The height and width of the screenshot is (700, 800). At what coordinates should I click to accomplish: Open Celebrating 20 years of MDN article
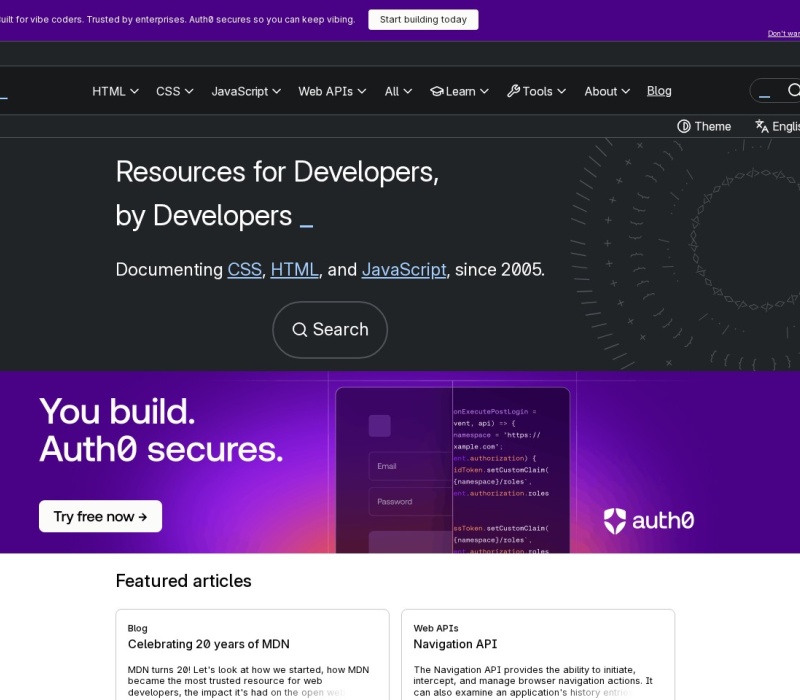click(208, 644)
